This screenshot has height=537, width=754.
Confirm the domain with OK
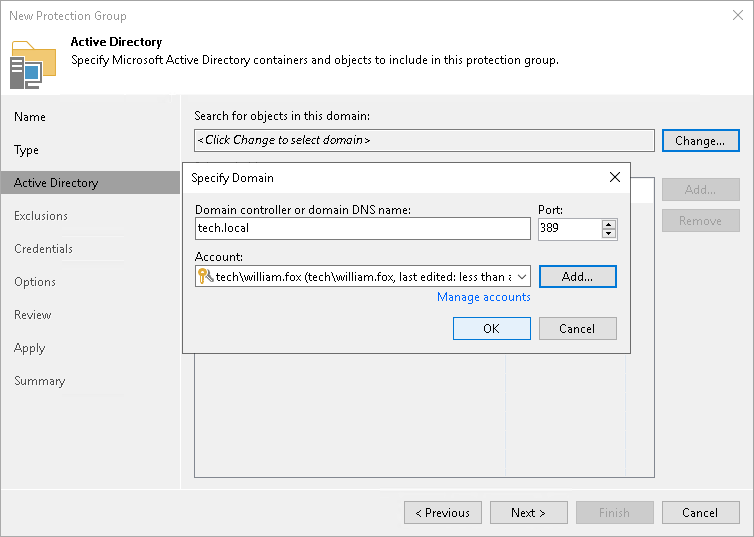tap(491, 329)
